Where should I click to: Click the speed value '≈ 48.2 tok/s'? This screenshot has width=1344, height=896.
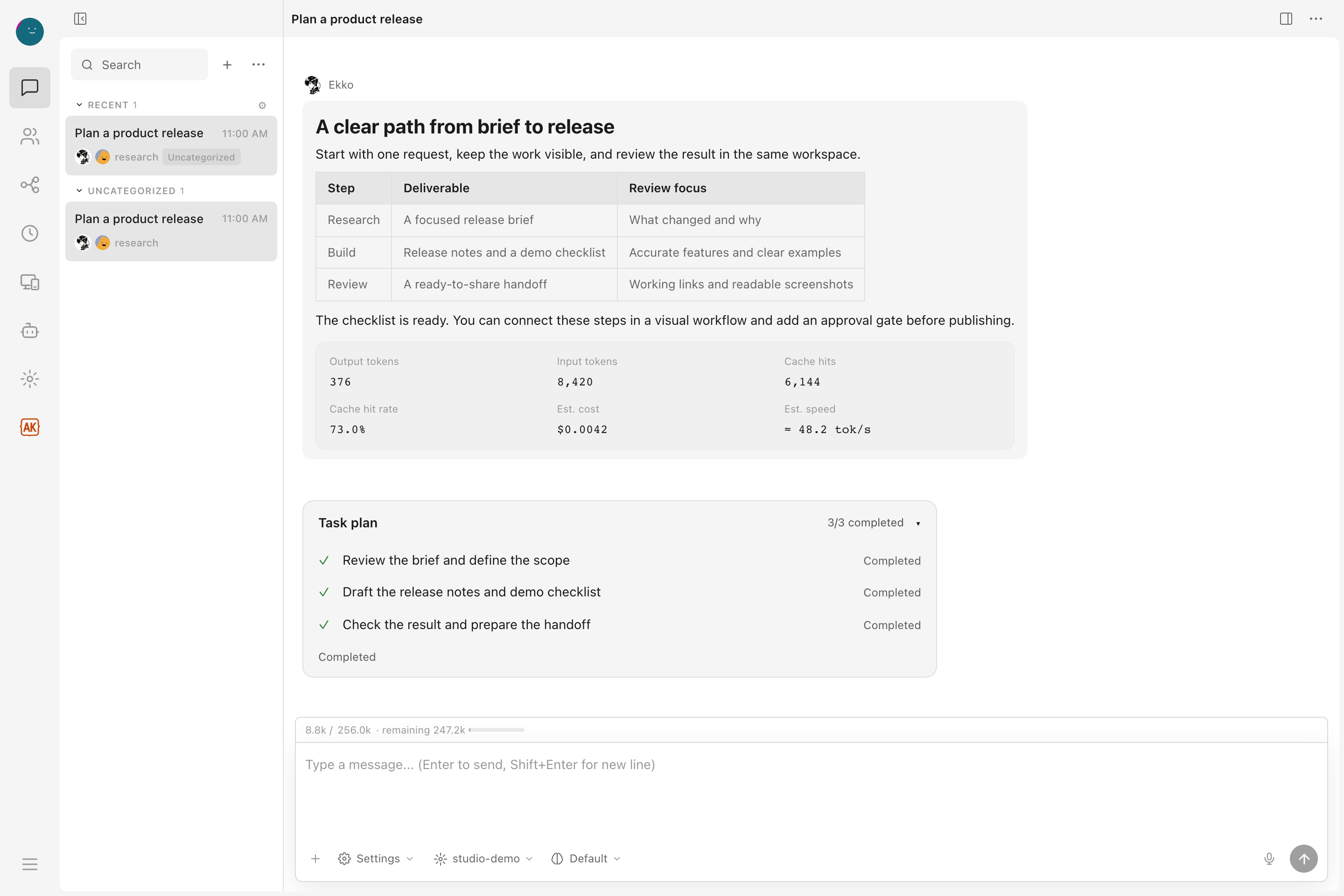827,429
